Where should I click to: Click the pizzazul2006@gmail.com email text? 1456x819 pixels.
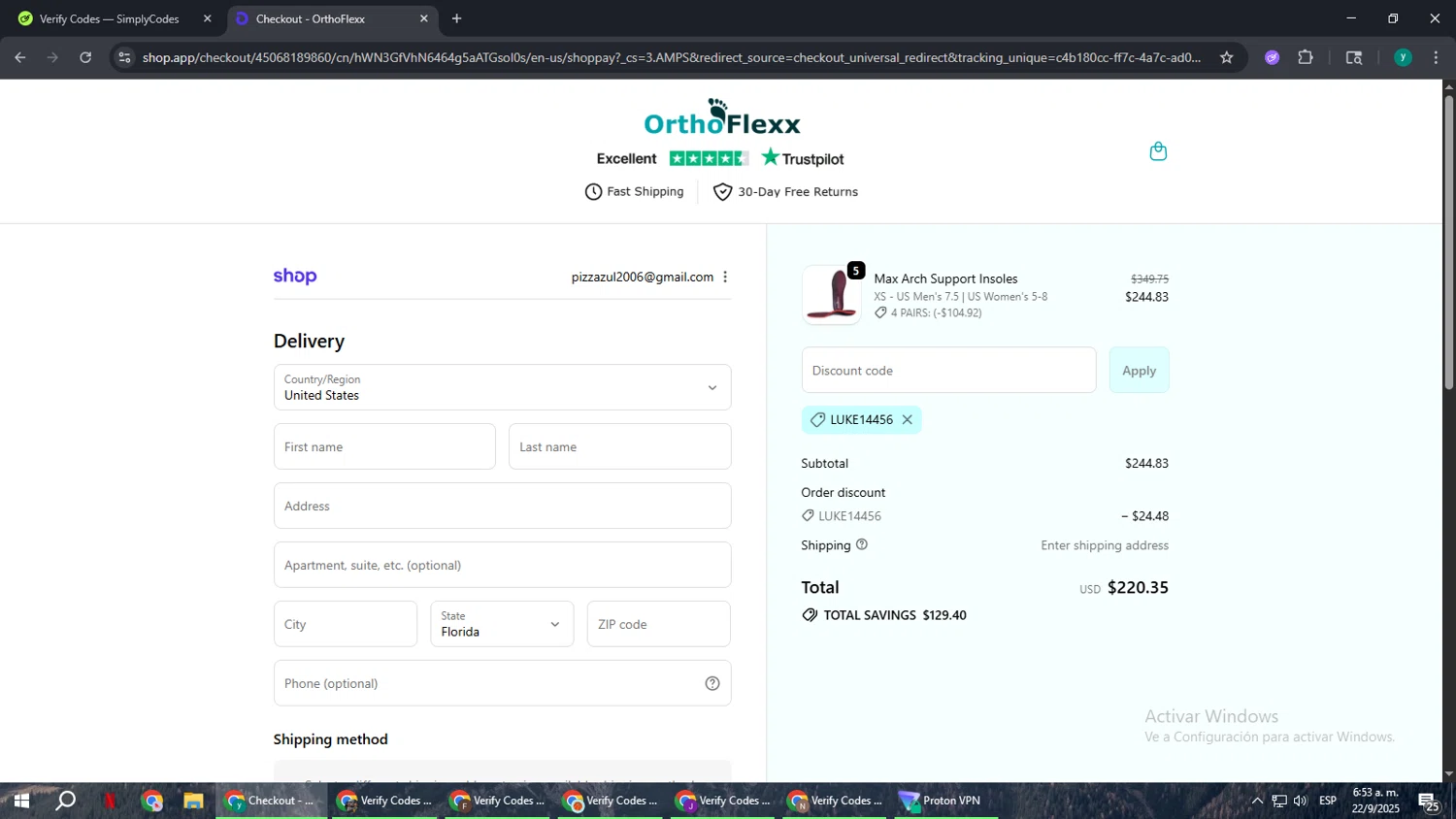[x=643, y=277]
